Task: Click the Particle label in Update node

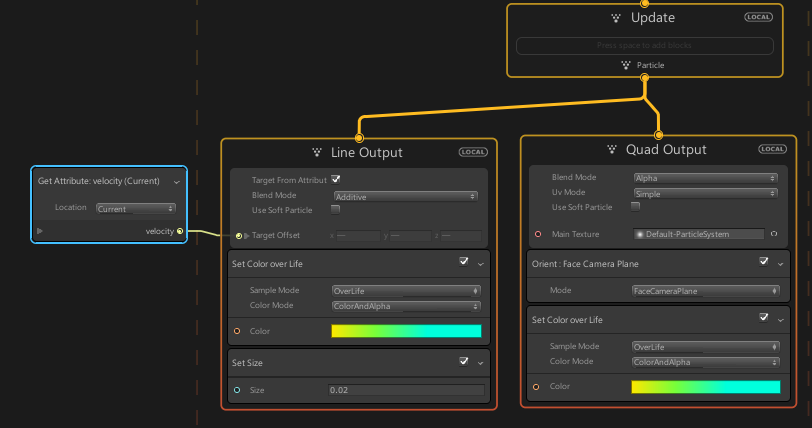Action: 650,65
